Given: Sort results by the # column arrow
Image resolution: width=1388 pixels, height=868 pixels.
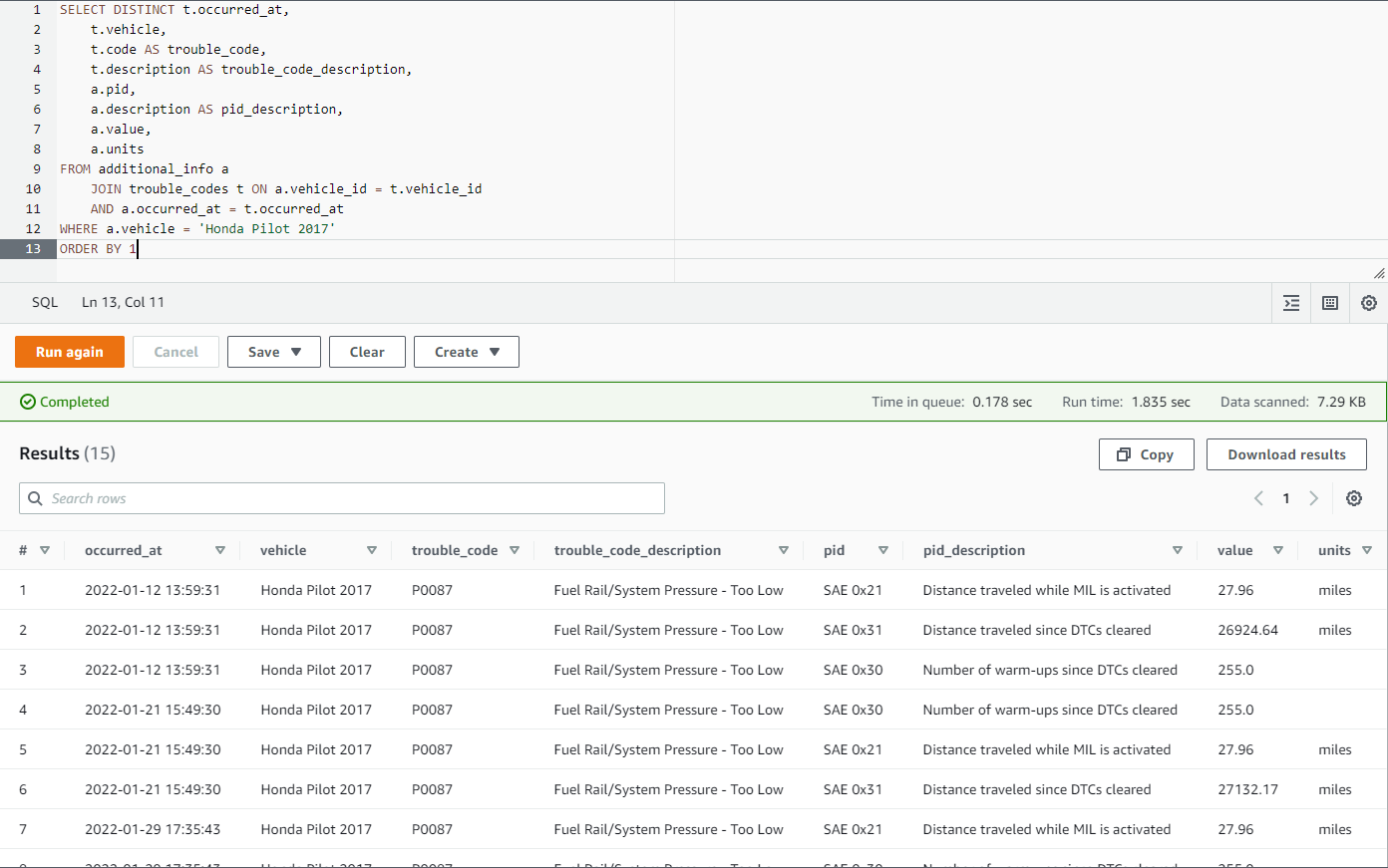Looking at the screenshot, I should click(45, 550).
